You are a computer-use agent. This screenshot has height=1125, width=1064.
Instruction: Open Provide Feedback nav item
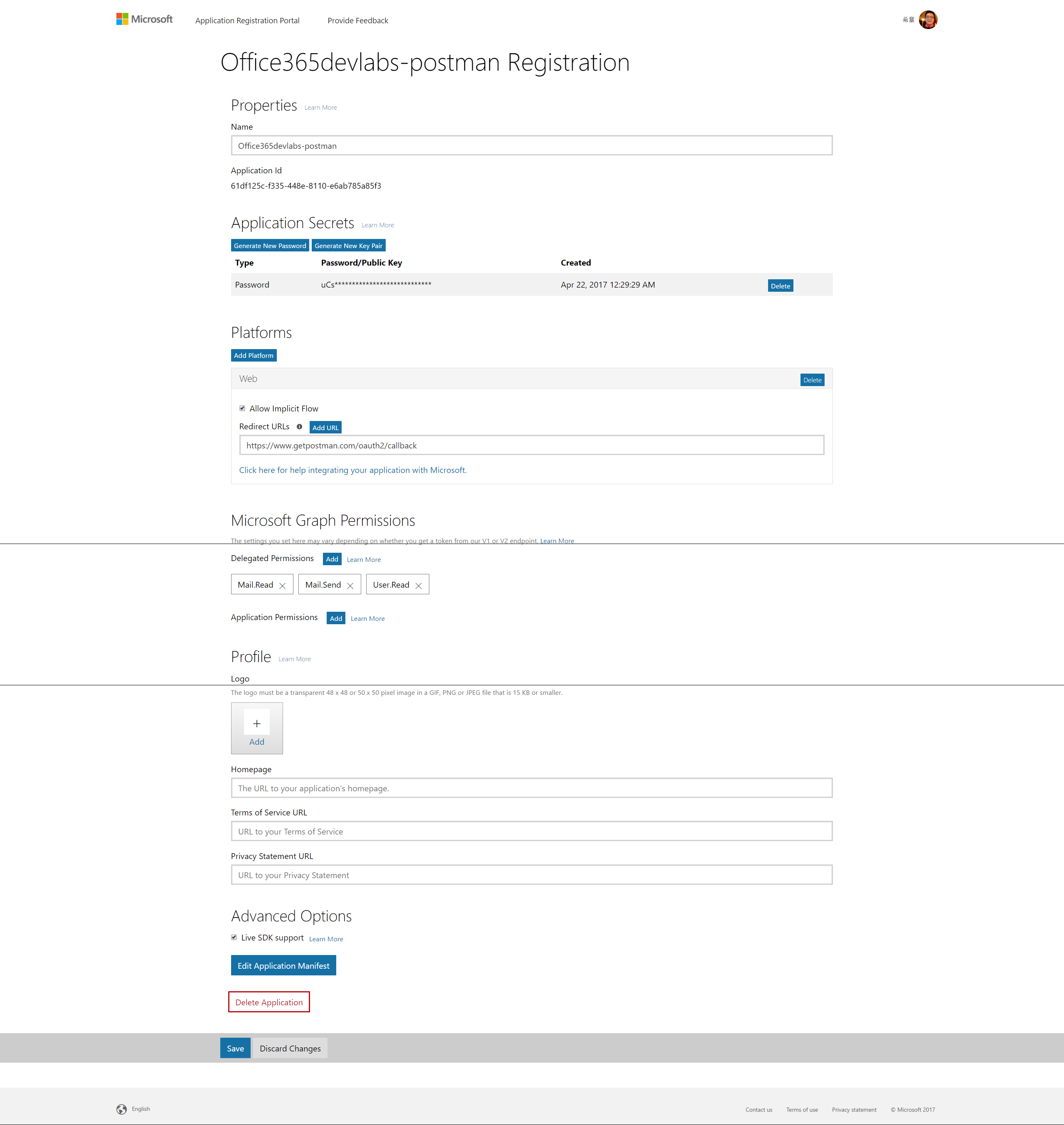pyautogui.click(x=358, y=20)
